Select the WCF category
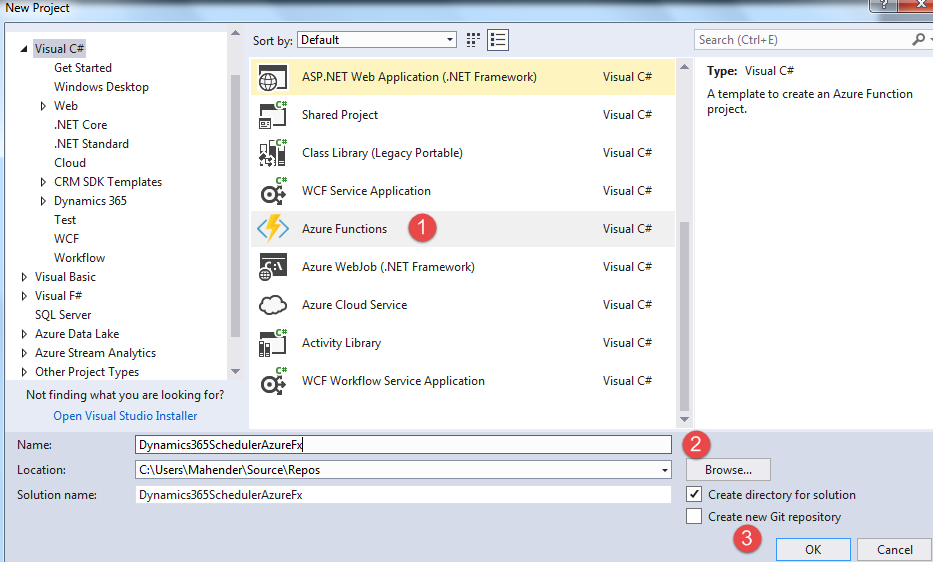 (66, 239)
